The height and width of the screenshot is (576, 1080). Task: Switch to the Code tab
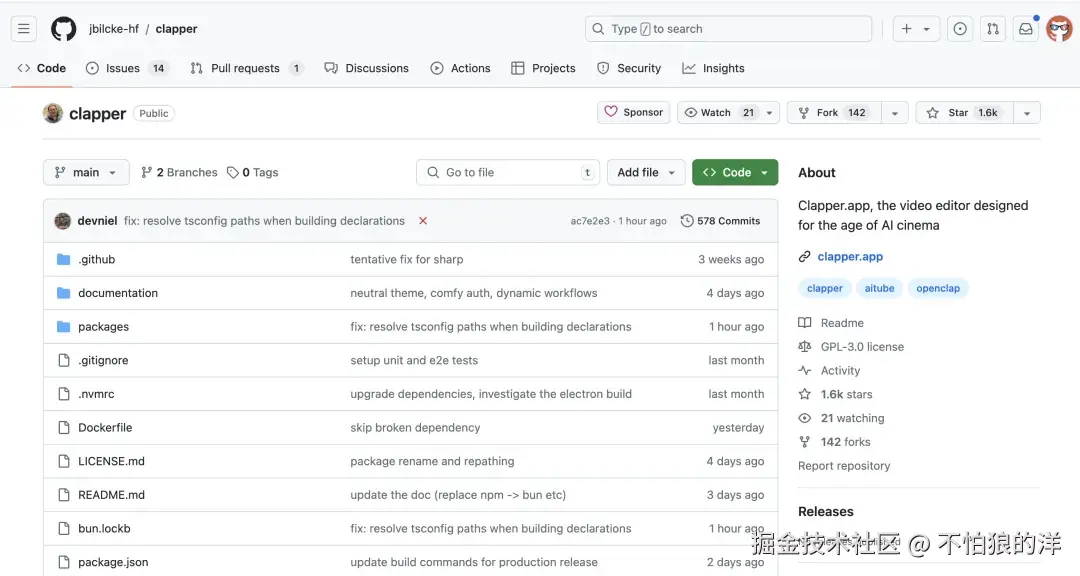[x=42, y=68]
